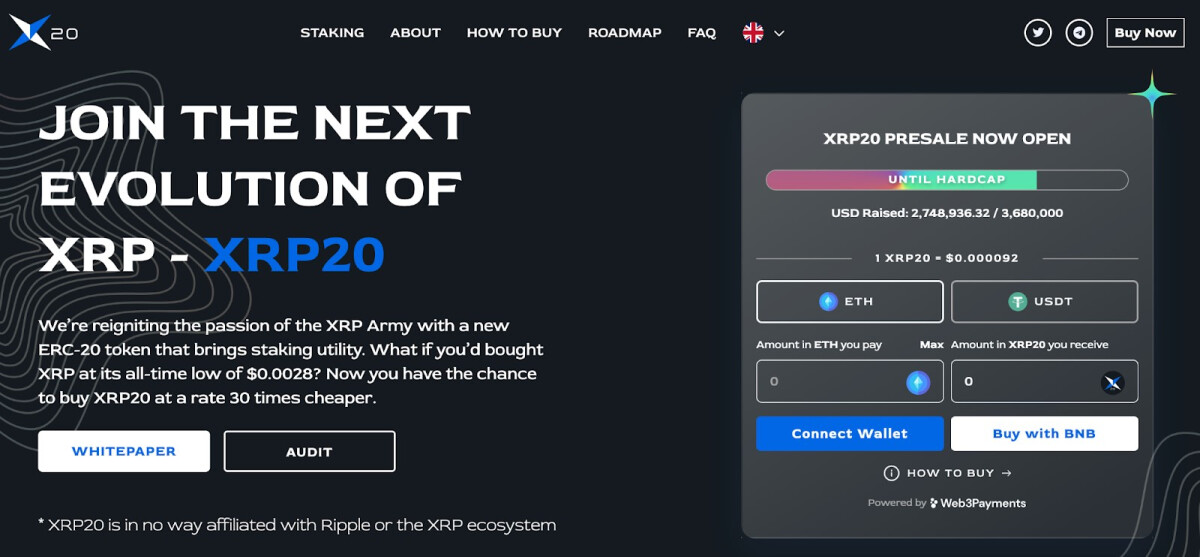This screenshot has height=557, width=1200.
Task: Click the XRP20 token icon in receive field
Action: (x=1112, y=382)
